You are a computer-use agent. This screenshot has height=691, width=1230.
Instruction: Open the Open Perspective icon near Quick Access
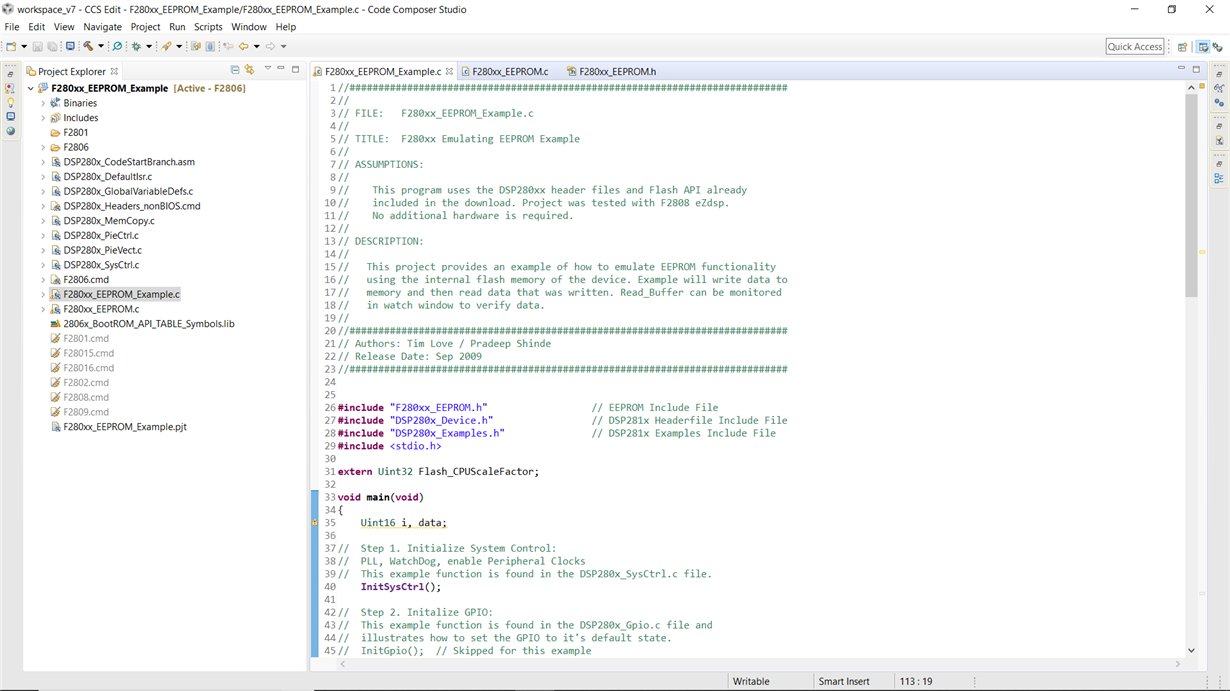click(x=1182, y=47)
